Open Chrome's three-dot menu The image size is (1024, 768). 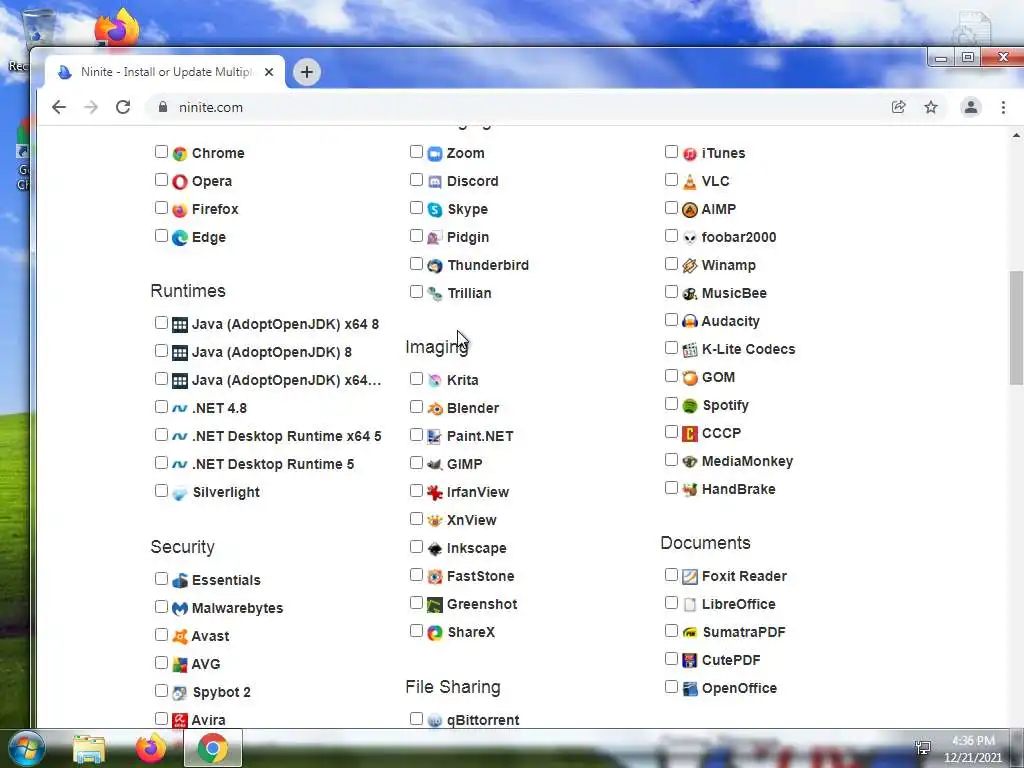[1003, 107]
